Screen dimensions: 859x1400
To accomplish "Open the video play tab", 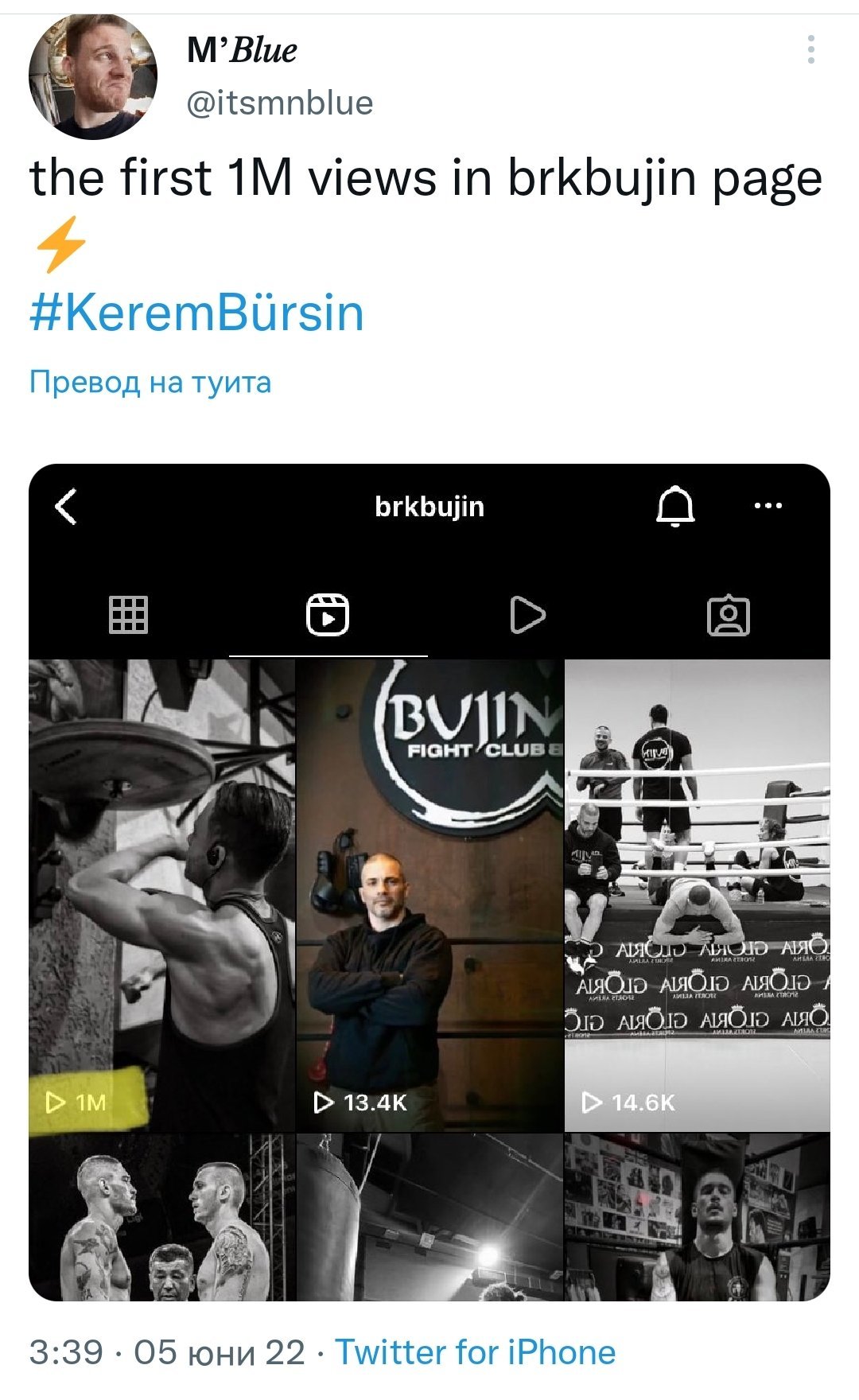I will (527, 614).
